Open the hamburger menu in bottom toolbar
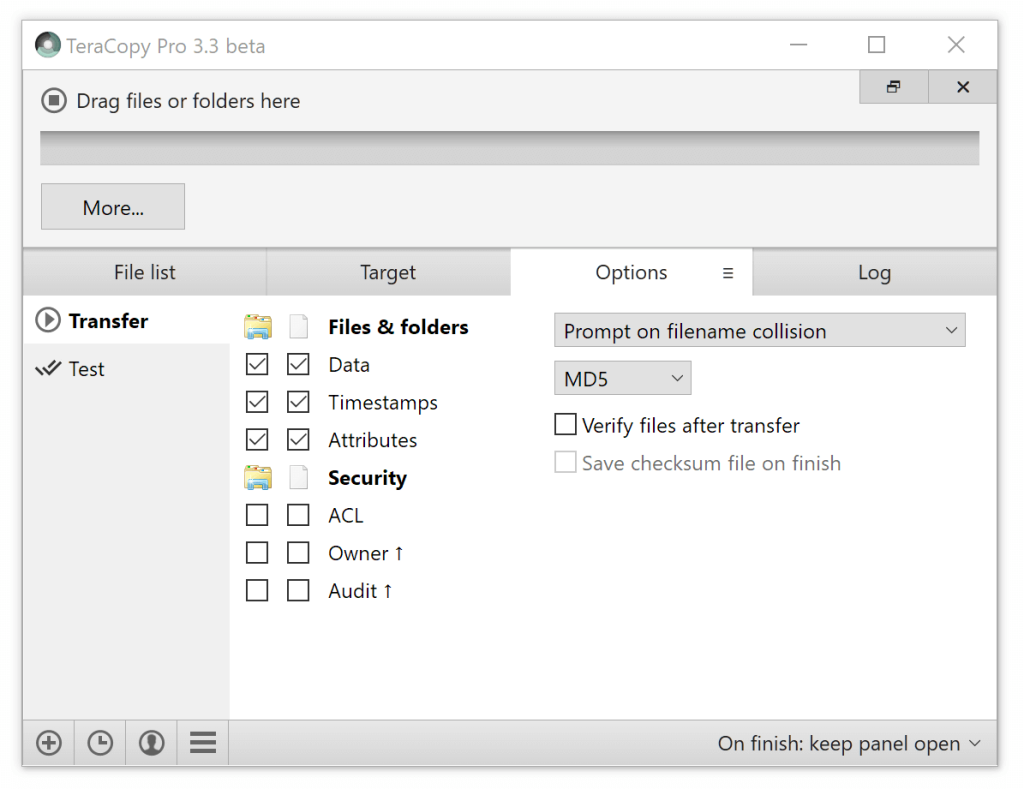Screen dimensions: 1024x789 [202, 743]
